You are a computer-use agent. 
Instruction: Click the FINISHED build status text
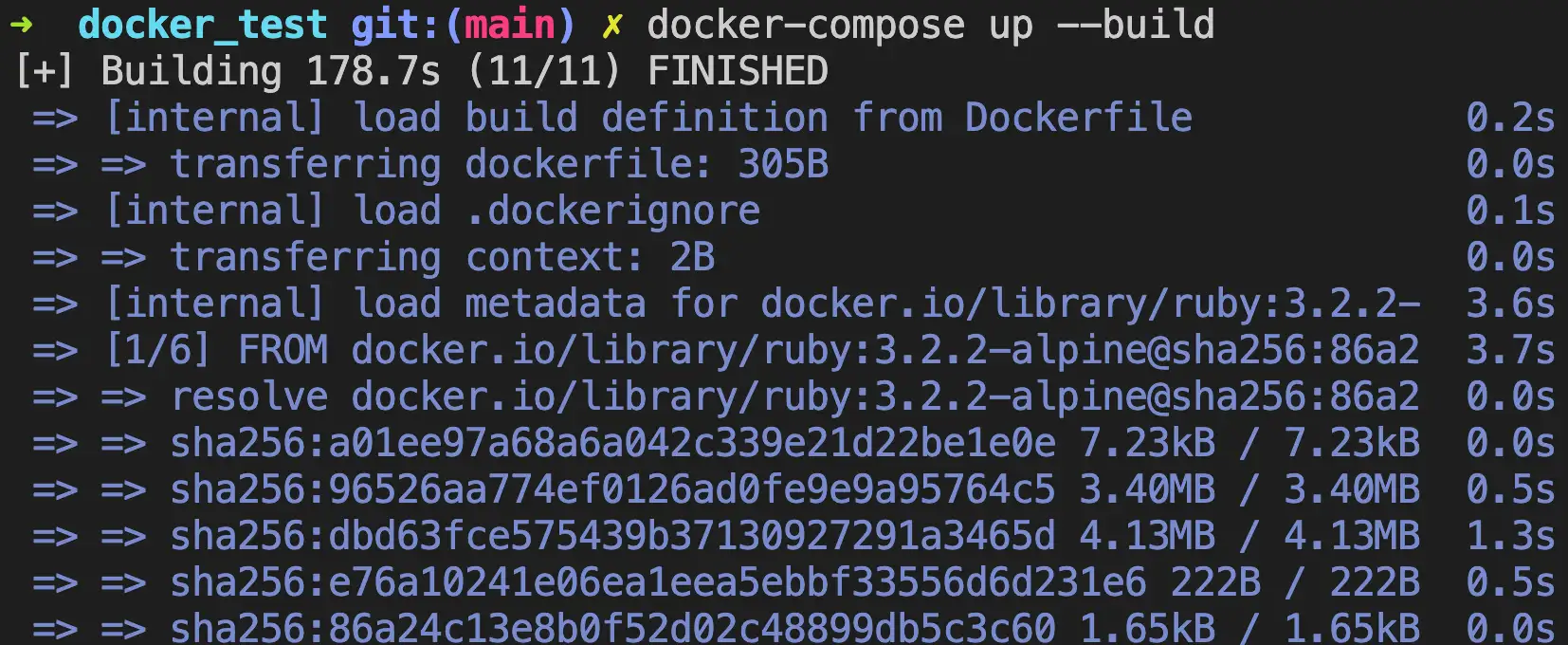point(738,72)
